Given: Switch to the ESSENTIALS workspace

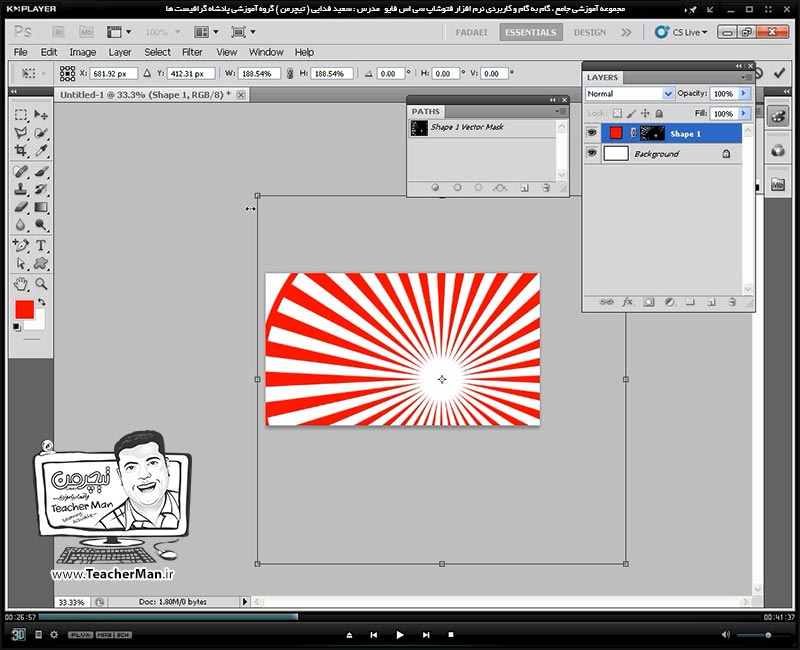Looking at the screenshot, I should [531, 32].
